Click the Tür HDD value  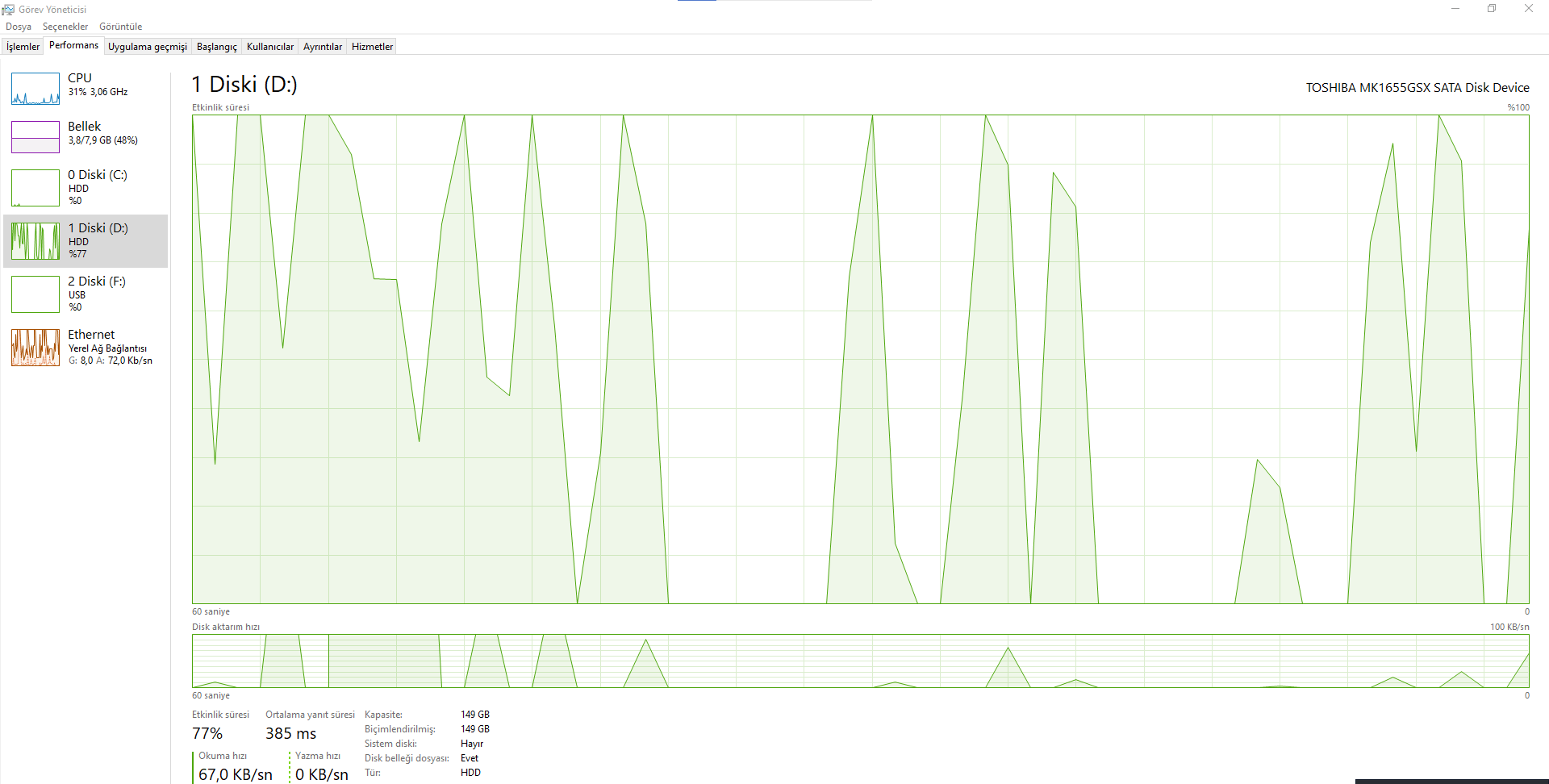tap(470, 773)
